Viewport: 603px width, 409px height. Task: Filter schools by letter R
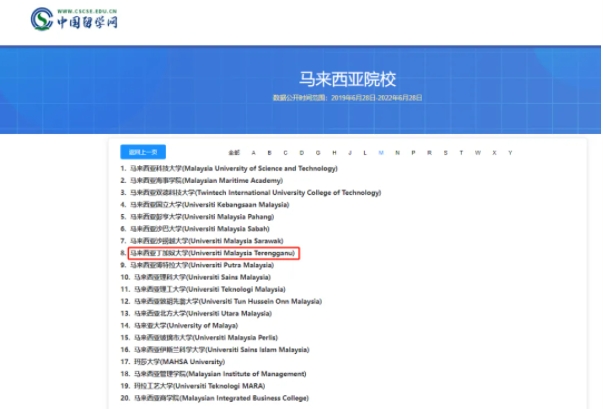pyautogui.click(x=429, y=153)
